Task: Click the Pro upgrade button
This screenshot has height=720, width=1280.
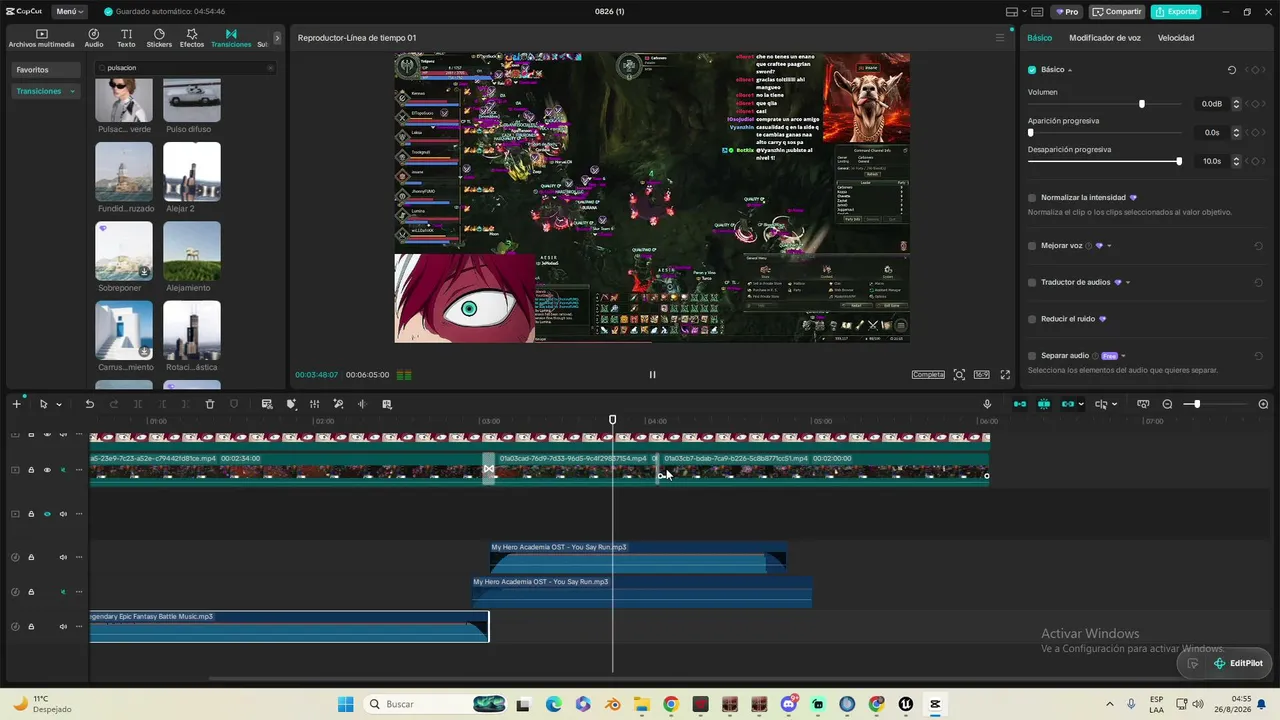Action: point(1066,12)
